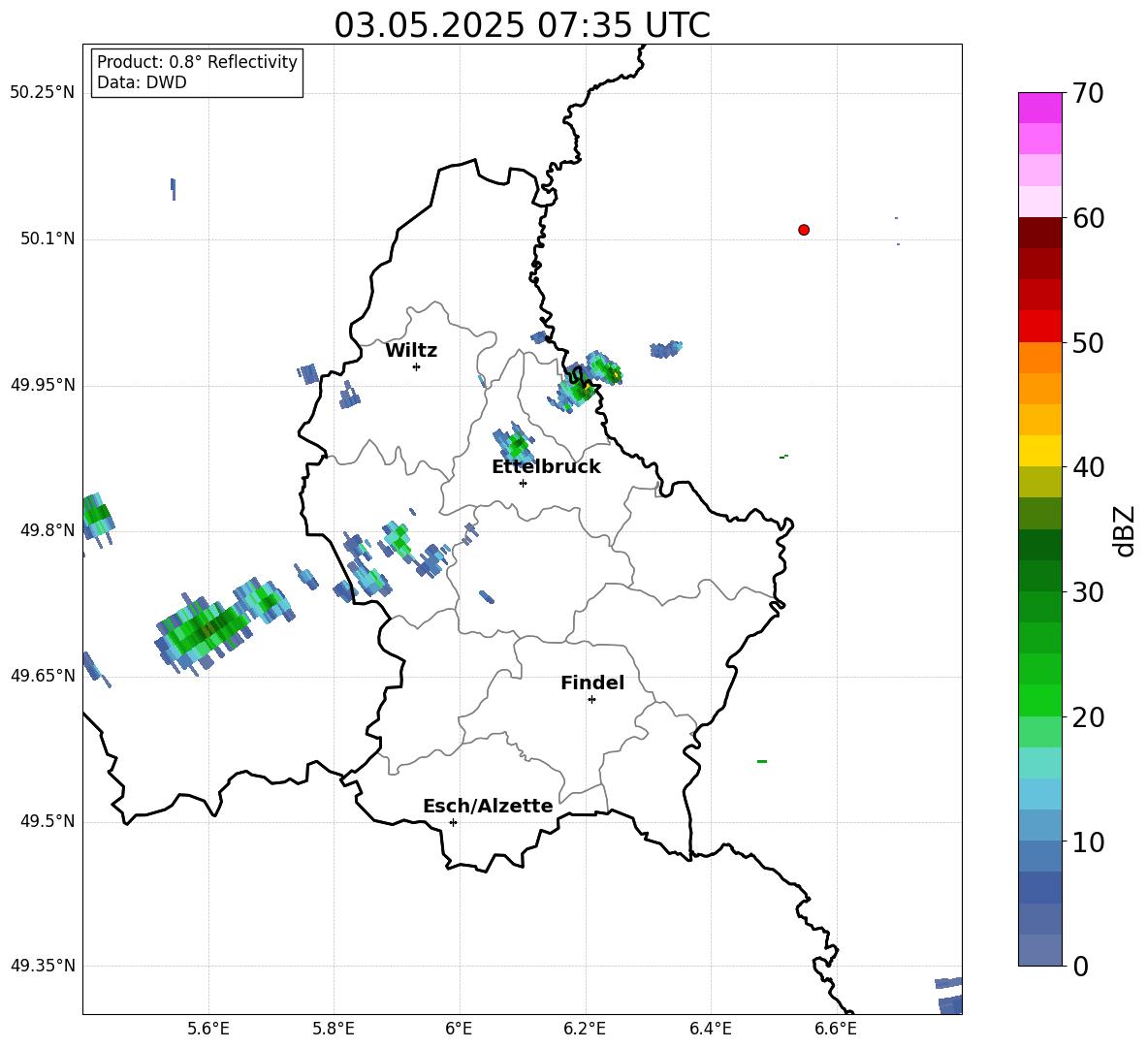Click the 49.8°N latitude label

(48, 530)
